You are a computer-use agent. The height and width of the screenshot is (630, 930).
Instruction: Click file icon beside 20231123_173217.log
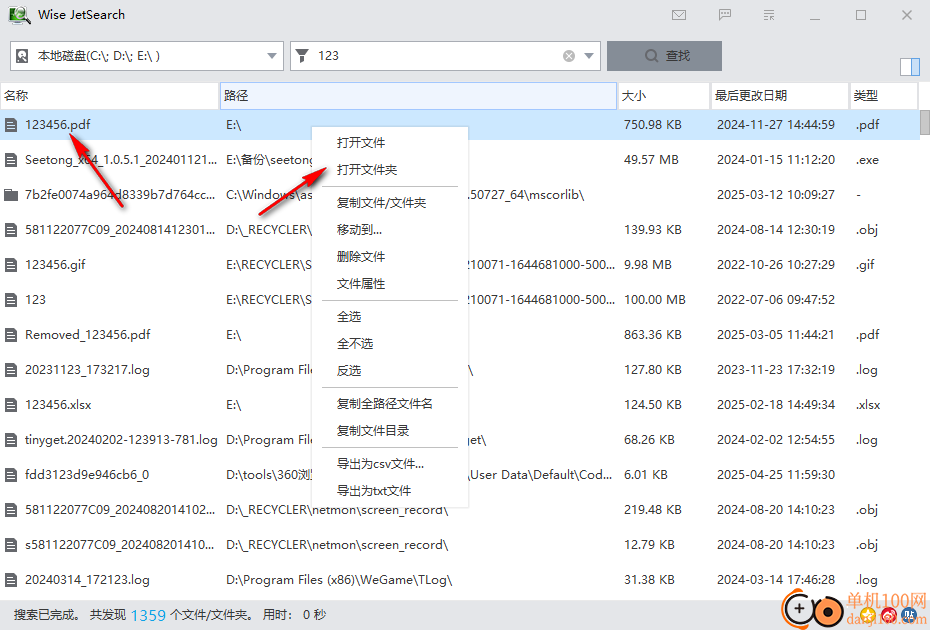(11, 370)
